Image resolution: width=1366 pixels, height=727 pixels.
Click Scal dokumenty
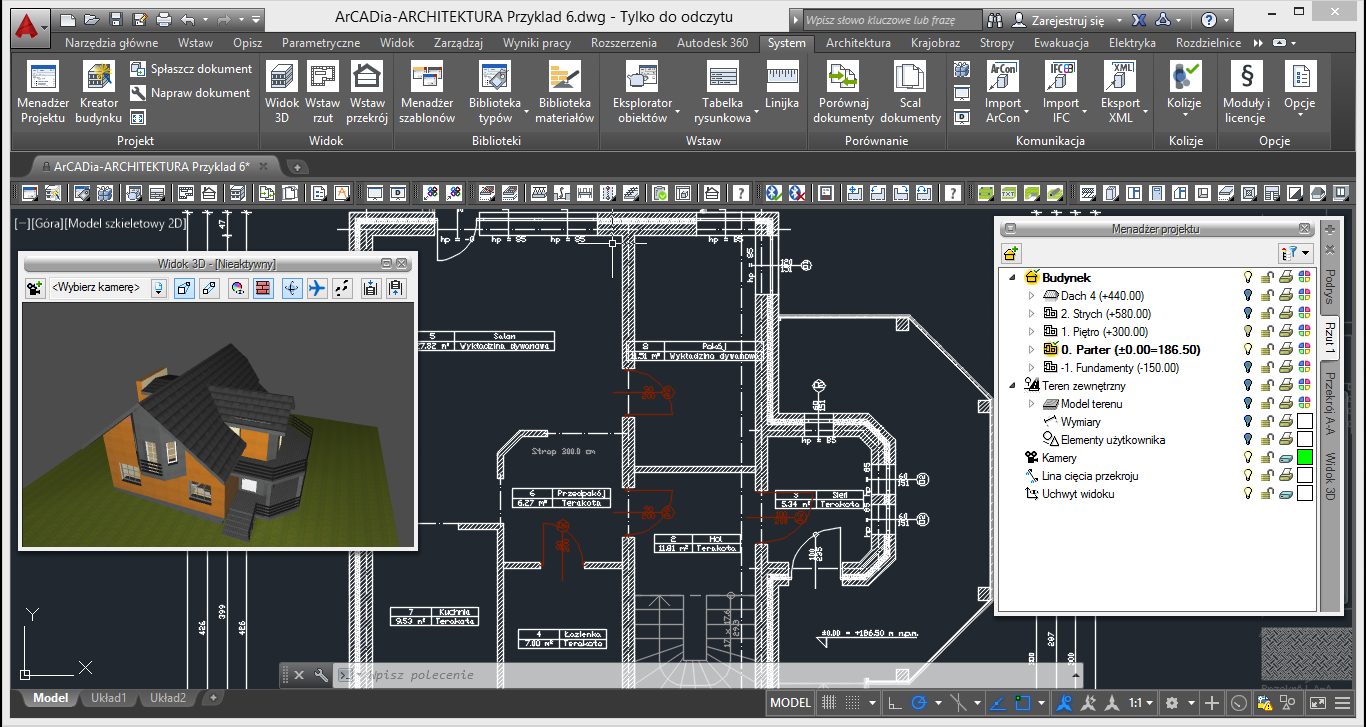pos(910,92)
